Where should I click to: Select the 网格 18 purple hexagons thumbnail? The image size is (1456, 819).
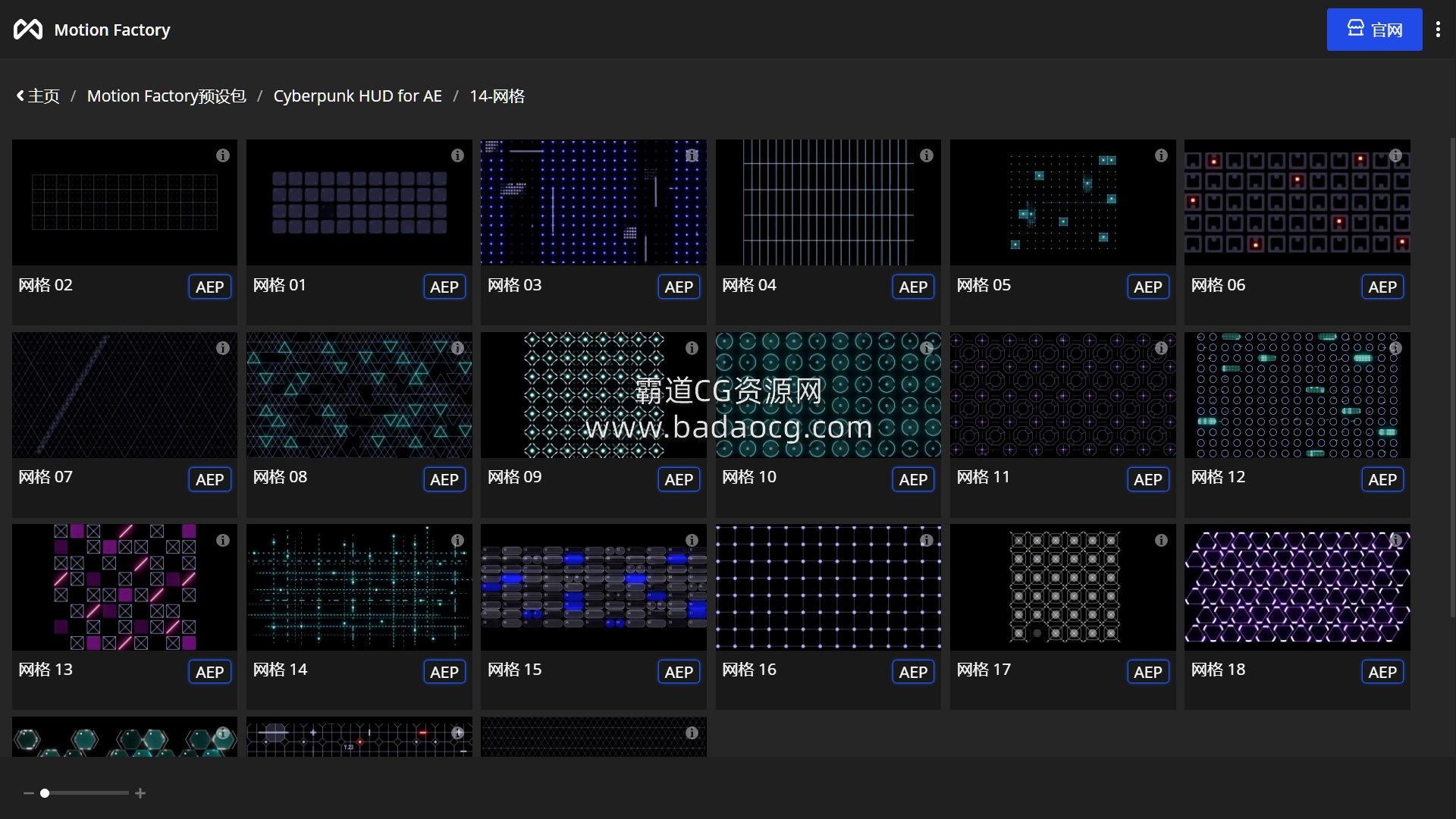coord(1297,588)
